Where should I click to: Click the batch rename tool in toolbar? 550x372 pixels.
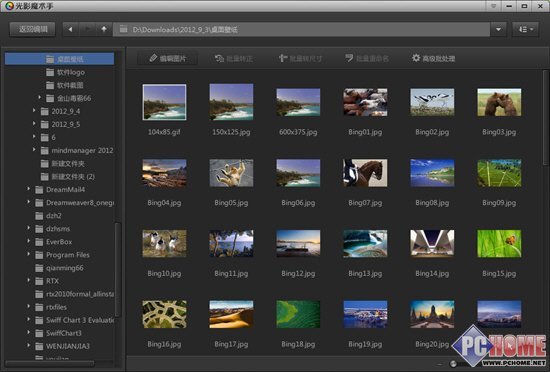pos(367,59)
